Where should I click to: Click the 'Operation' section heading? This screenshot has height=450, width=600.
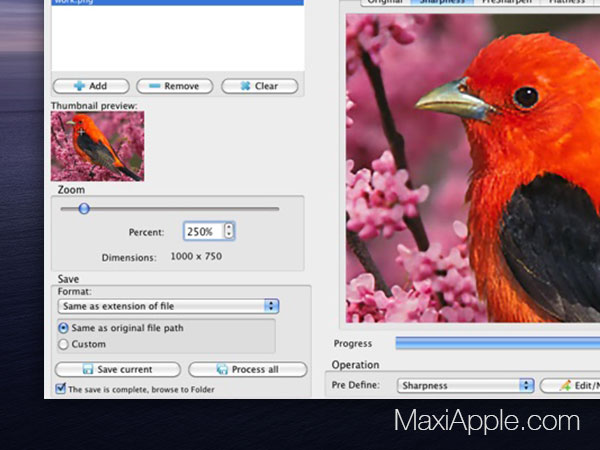[355, 365]
